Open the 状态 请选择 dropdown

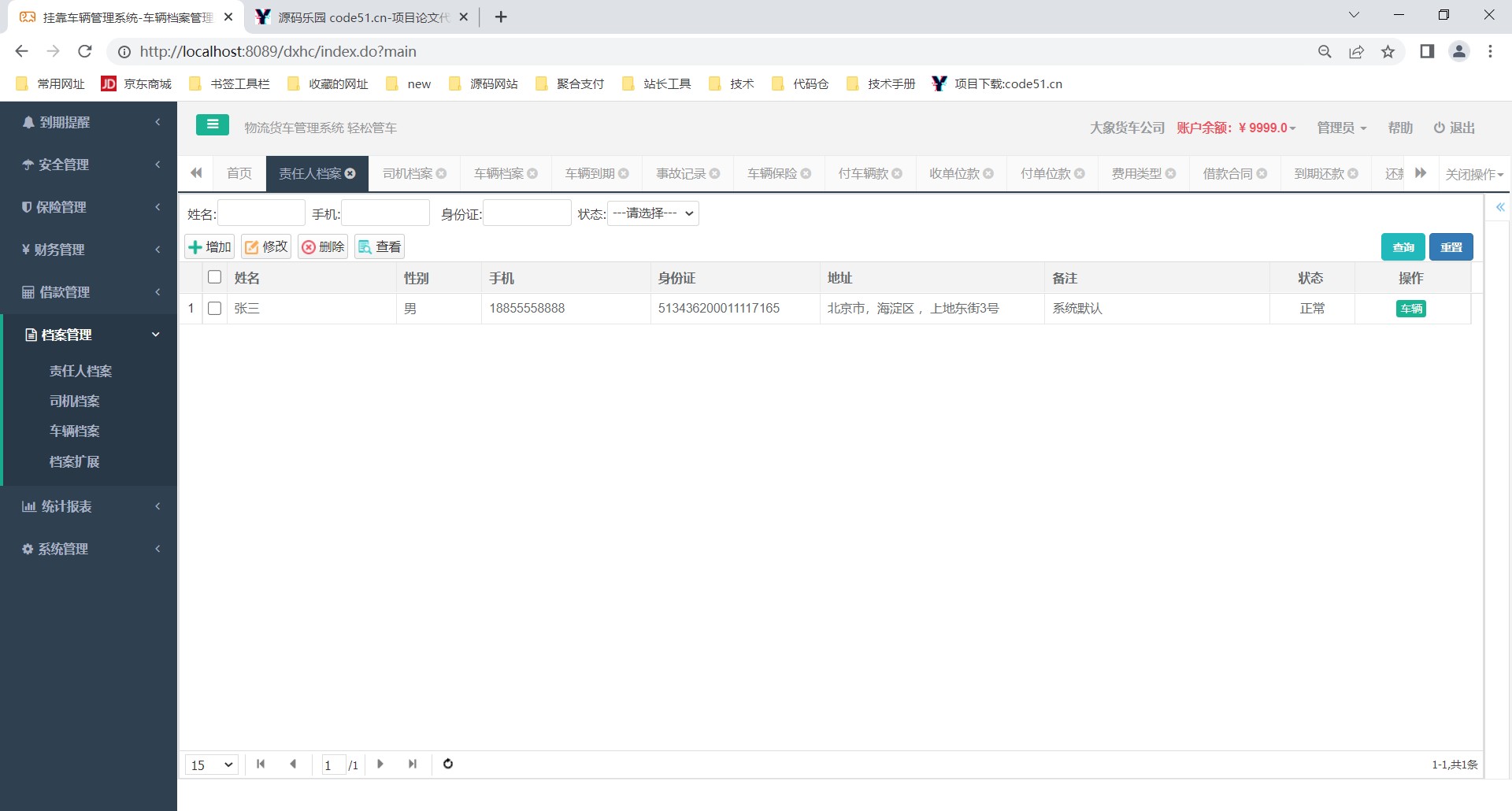tap(653, 213)
